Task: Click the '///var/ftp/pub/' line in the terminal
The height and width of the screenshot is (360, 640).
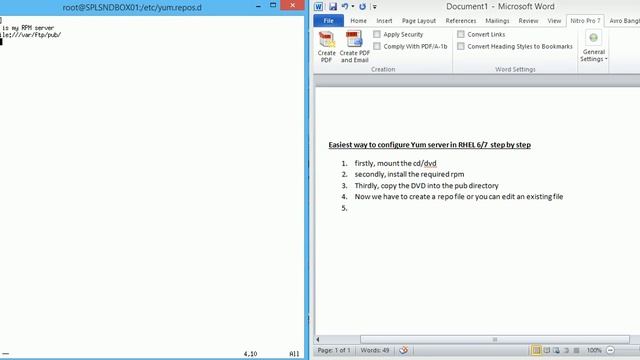Action: [x=31, y=35]
